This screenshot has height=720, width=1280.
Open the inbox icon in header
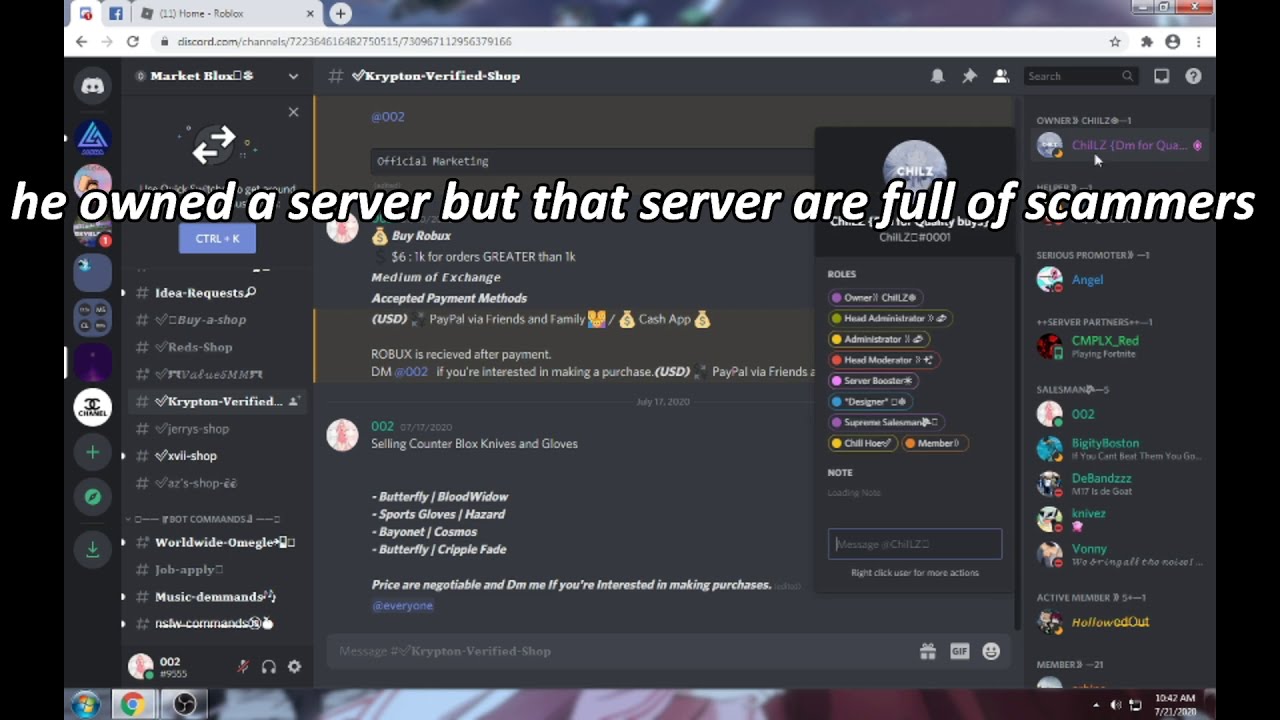pos(1161,76)
